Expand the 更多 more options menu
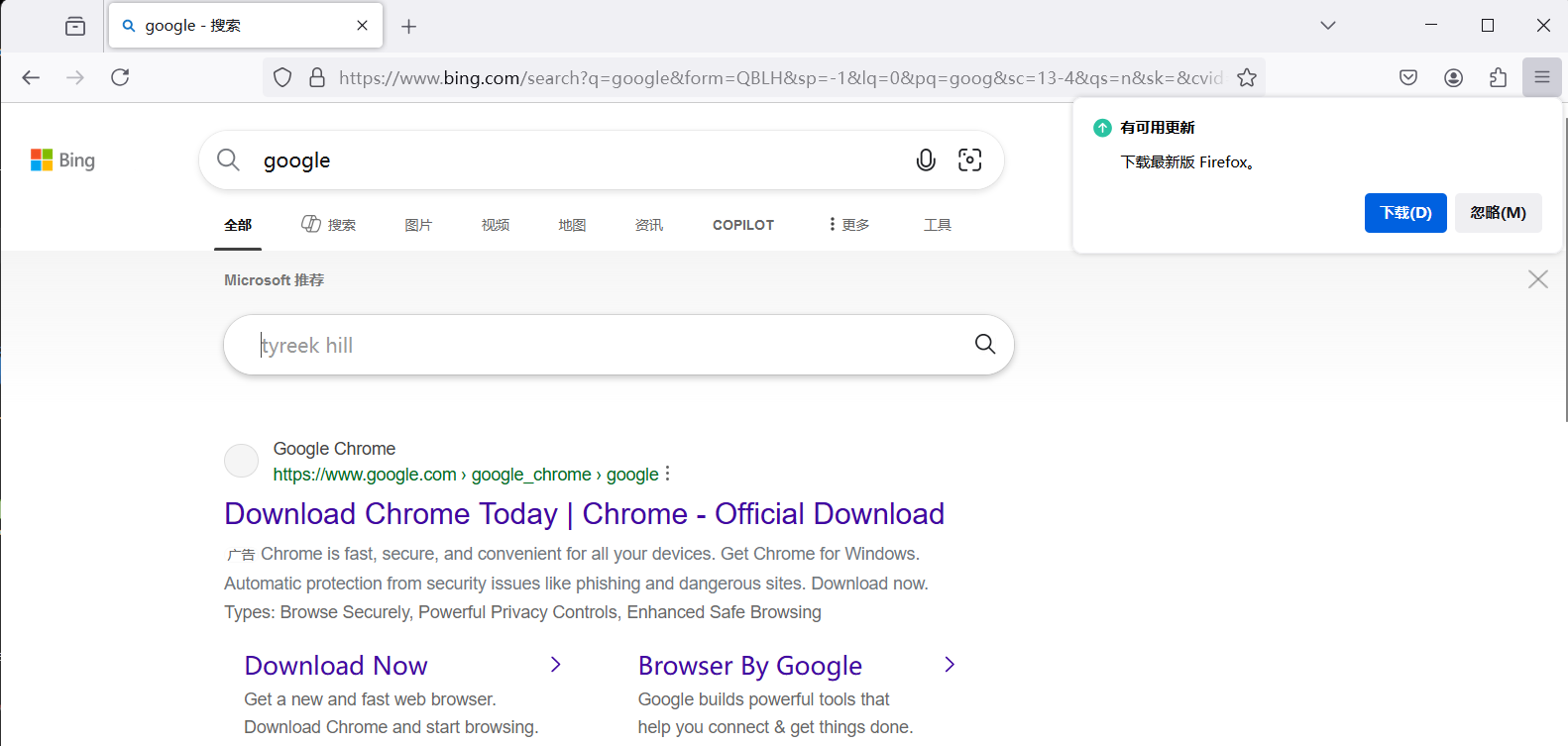This screenshot has width=1568, height=746. (x=849, y=225)
